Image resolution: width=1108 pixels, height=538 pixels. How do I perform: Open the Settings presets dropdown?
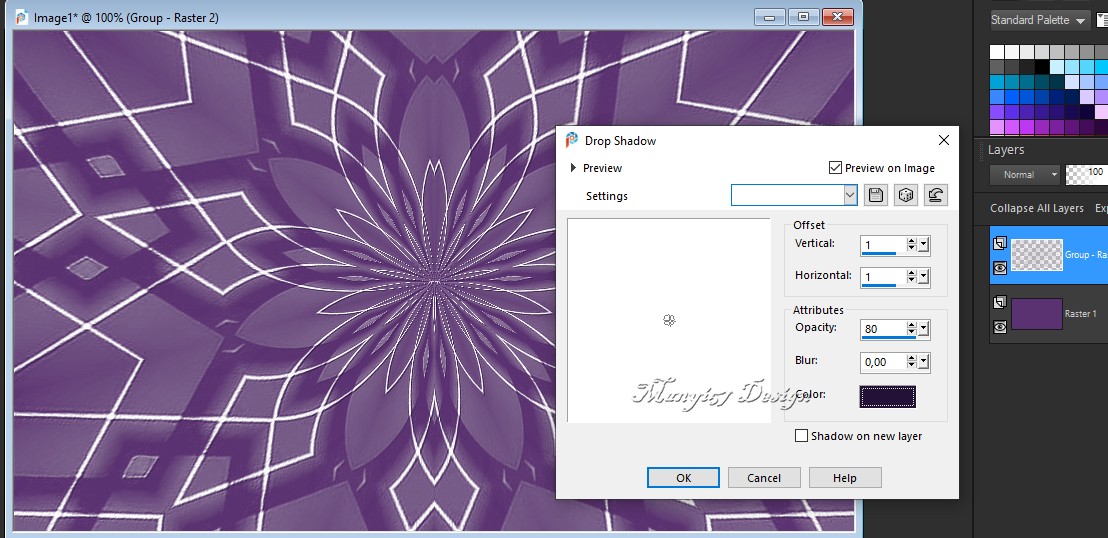coord(850,195)
